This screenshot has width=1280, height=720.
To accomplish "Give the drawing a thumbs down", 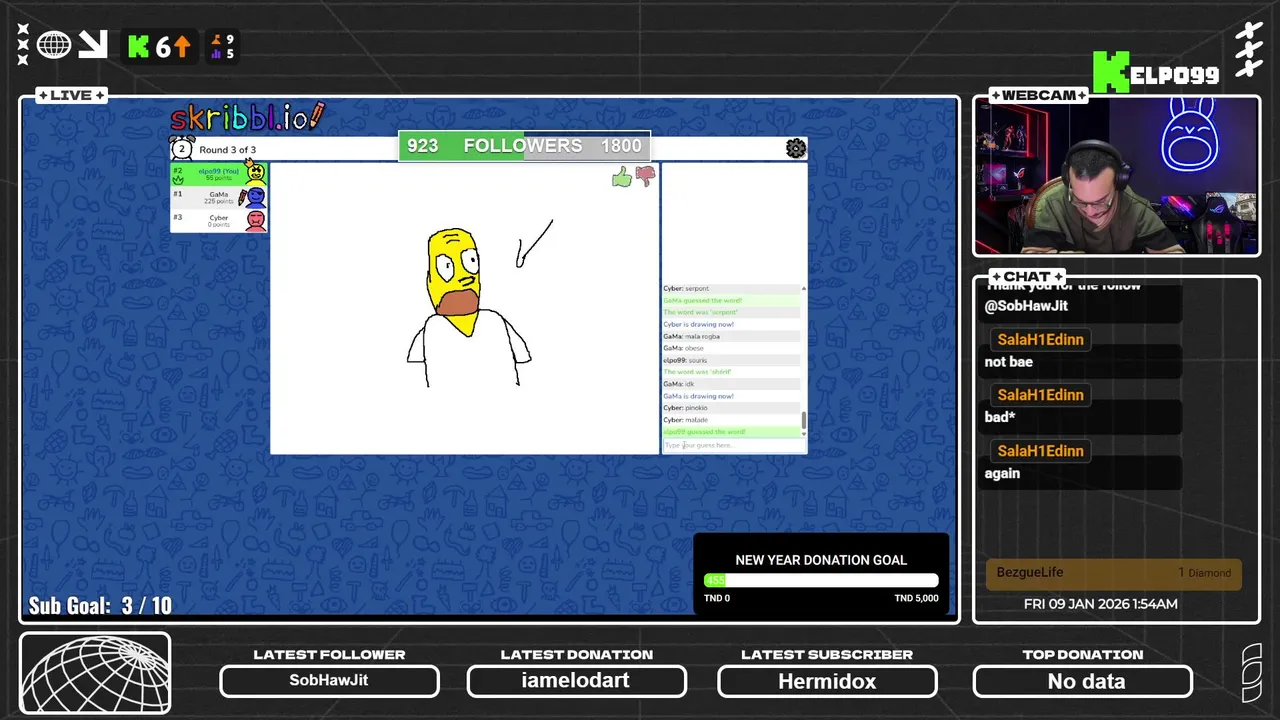I will click(x=645, y=177).
